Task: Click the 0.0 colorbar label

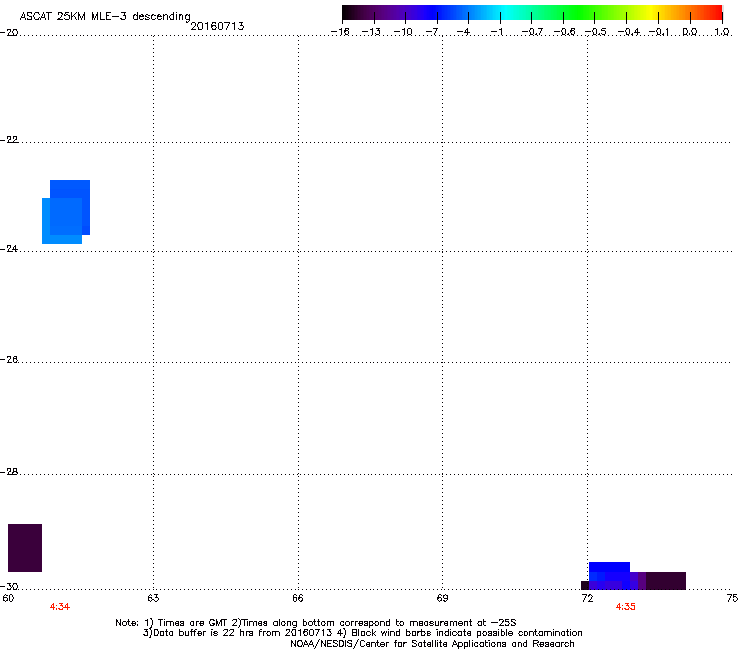Action: tap(690, 32)
